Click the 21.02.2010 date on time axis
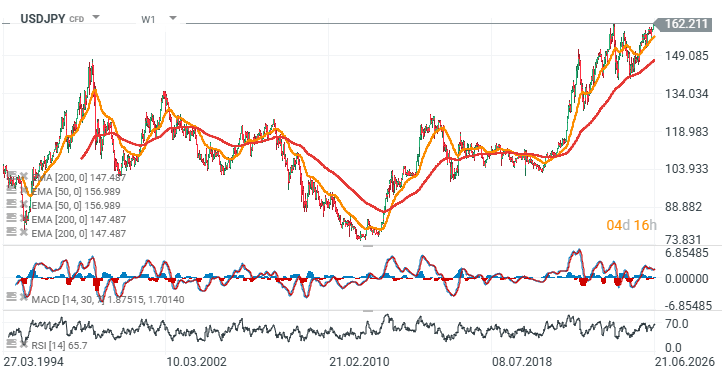Screen dimensions: 724x378 [x=359, y=361]
